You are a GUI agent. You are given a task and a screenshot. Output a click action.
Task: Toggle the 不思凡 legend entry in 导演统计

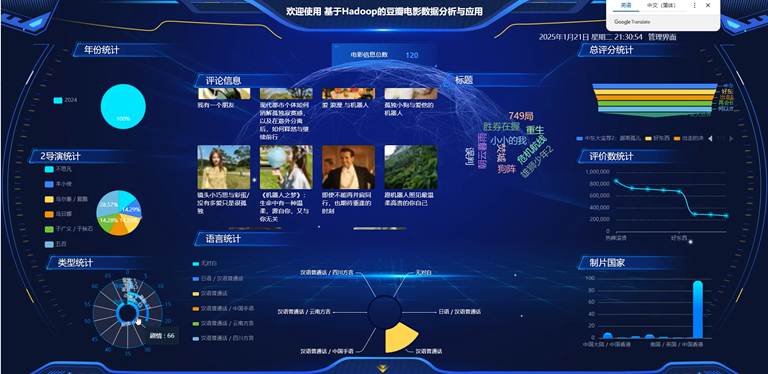(58, 169)
